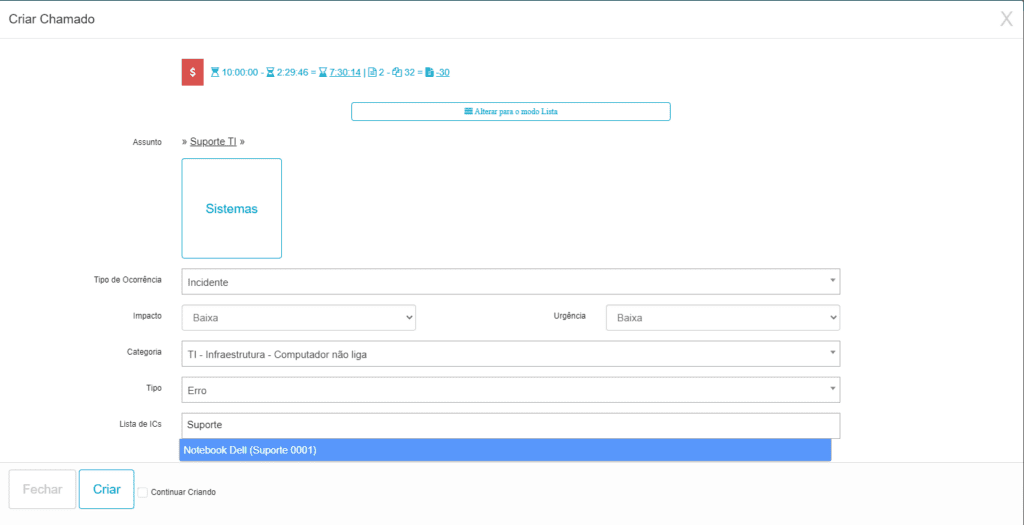
Task: Choose Notebook Dell (Suporte 0001) suggestion
Action: click(505, 450)
